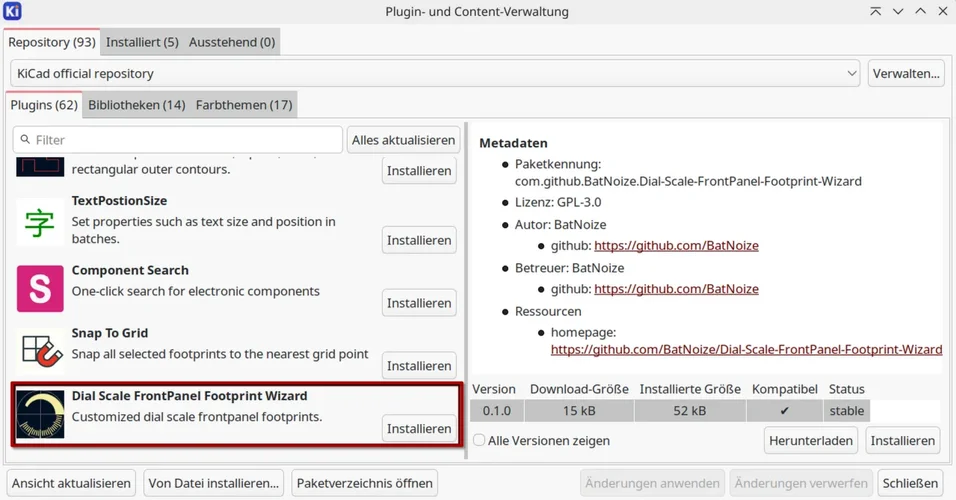This screenshot has width=956, height=500.
Task: Click Paketverzeichnis öffnen button
Action: pos(365,483)
